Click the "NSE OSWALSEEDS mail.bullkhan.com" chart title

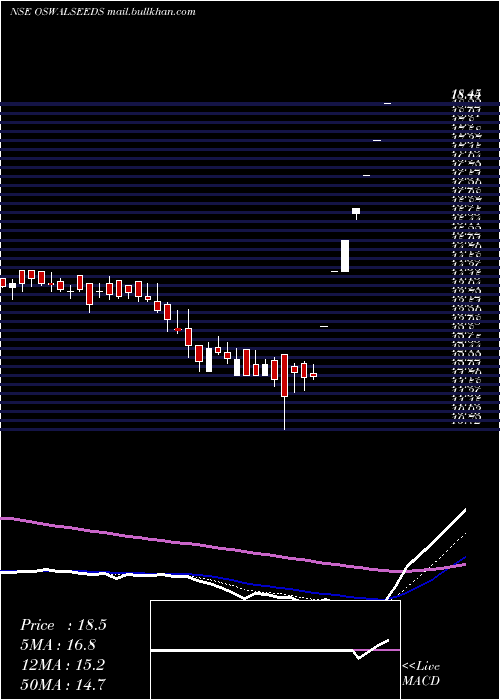pos(103,12)
